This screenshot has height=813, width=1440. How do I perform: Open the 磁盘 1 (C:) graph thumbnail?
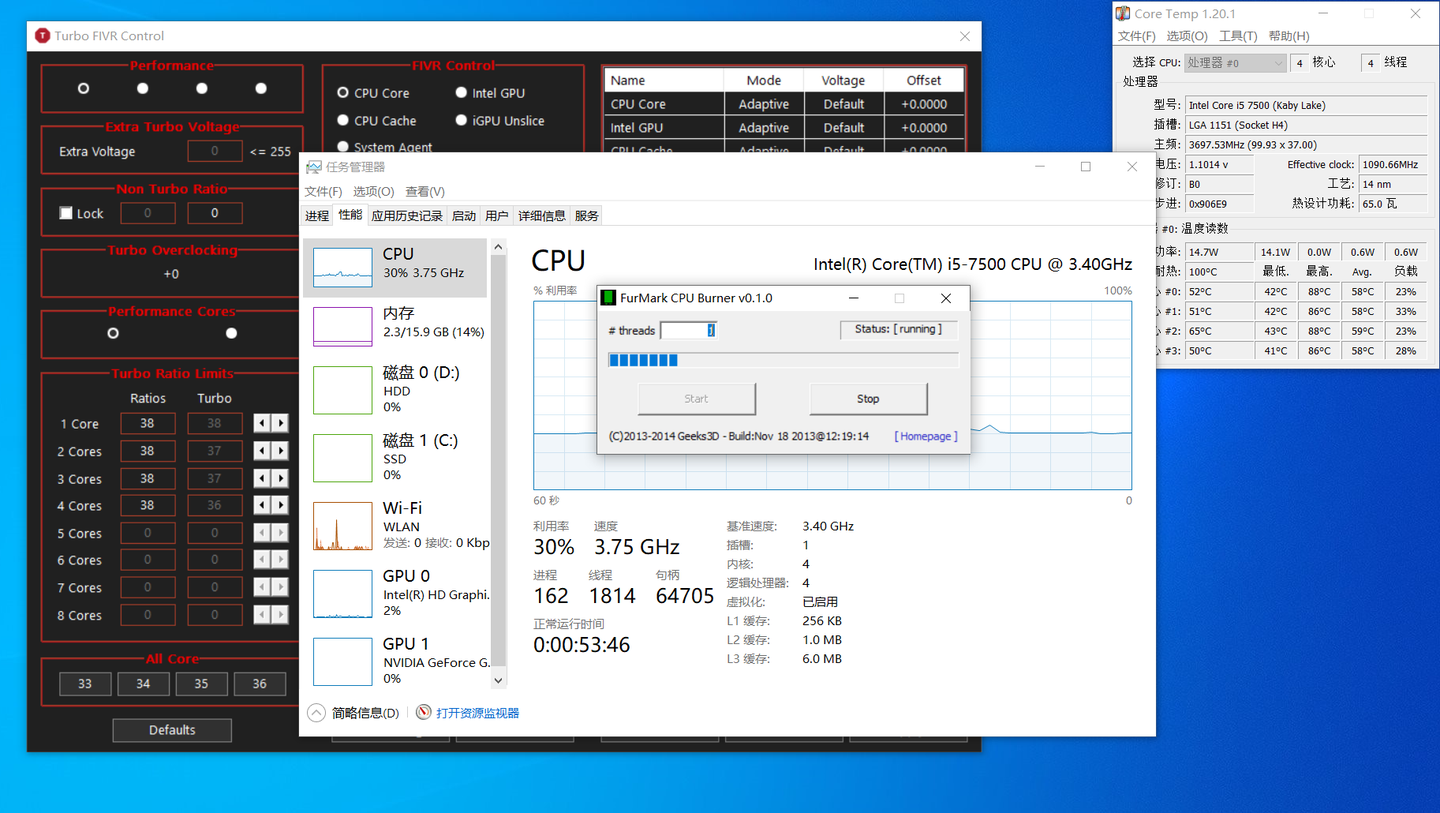point(342,458)
